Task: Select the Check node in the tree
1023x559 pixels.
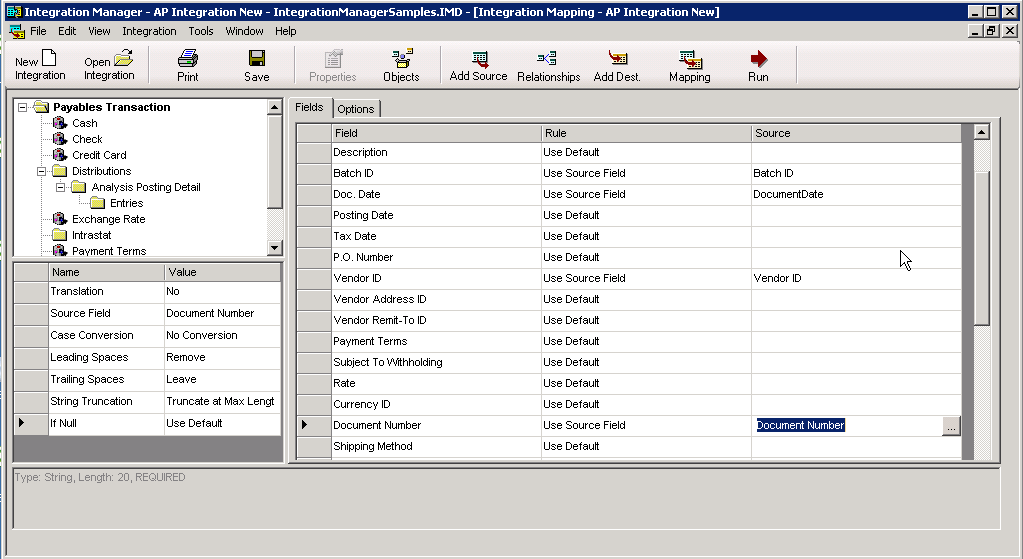Action: (87, 139)
